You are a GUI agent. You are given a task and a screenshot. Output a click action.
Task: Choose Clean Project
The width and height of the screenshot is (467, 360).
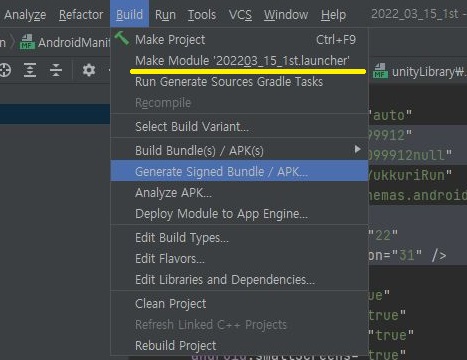239,304
